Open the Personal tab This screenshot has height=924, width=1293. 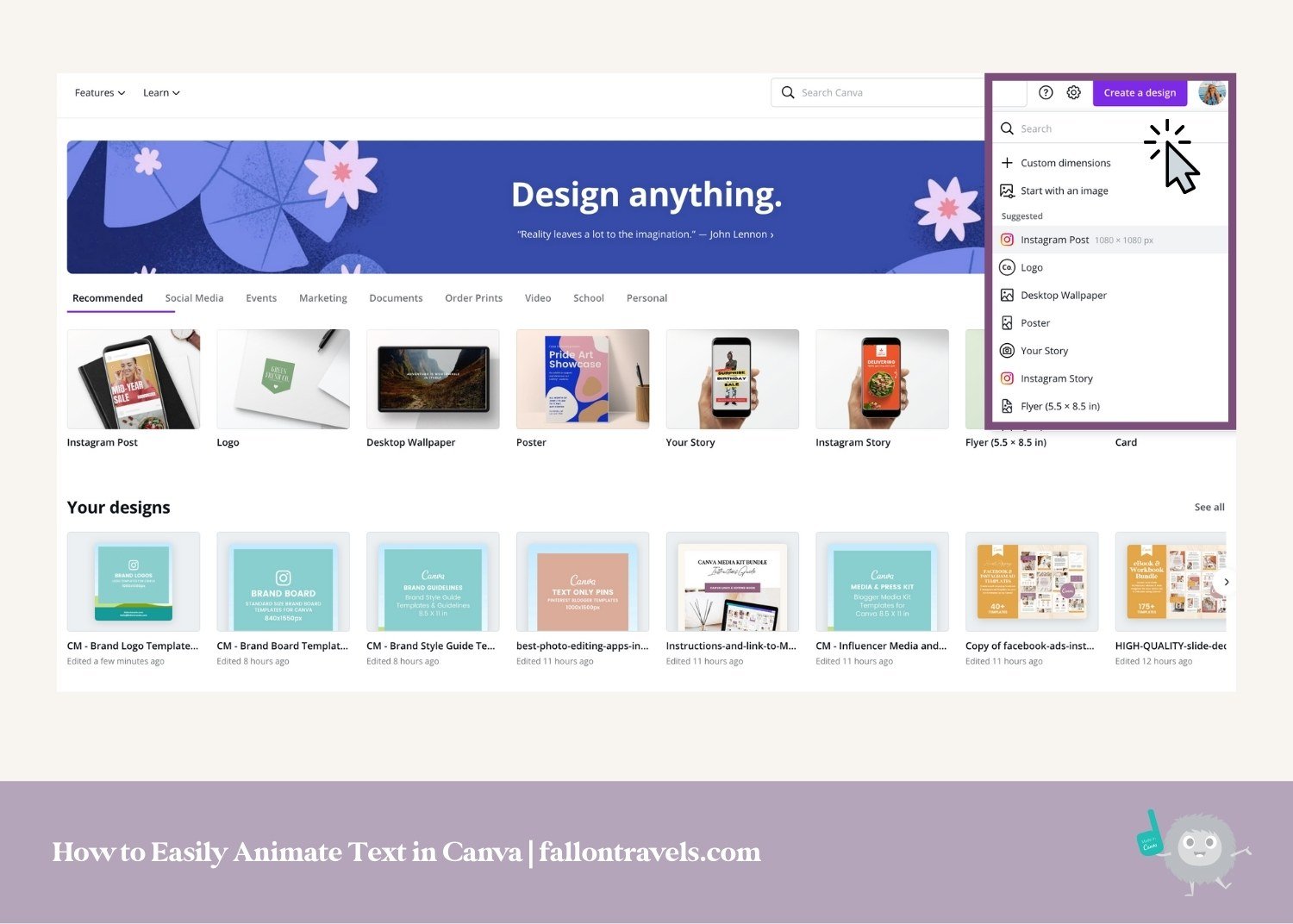tap(646, 298)
